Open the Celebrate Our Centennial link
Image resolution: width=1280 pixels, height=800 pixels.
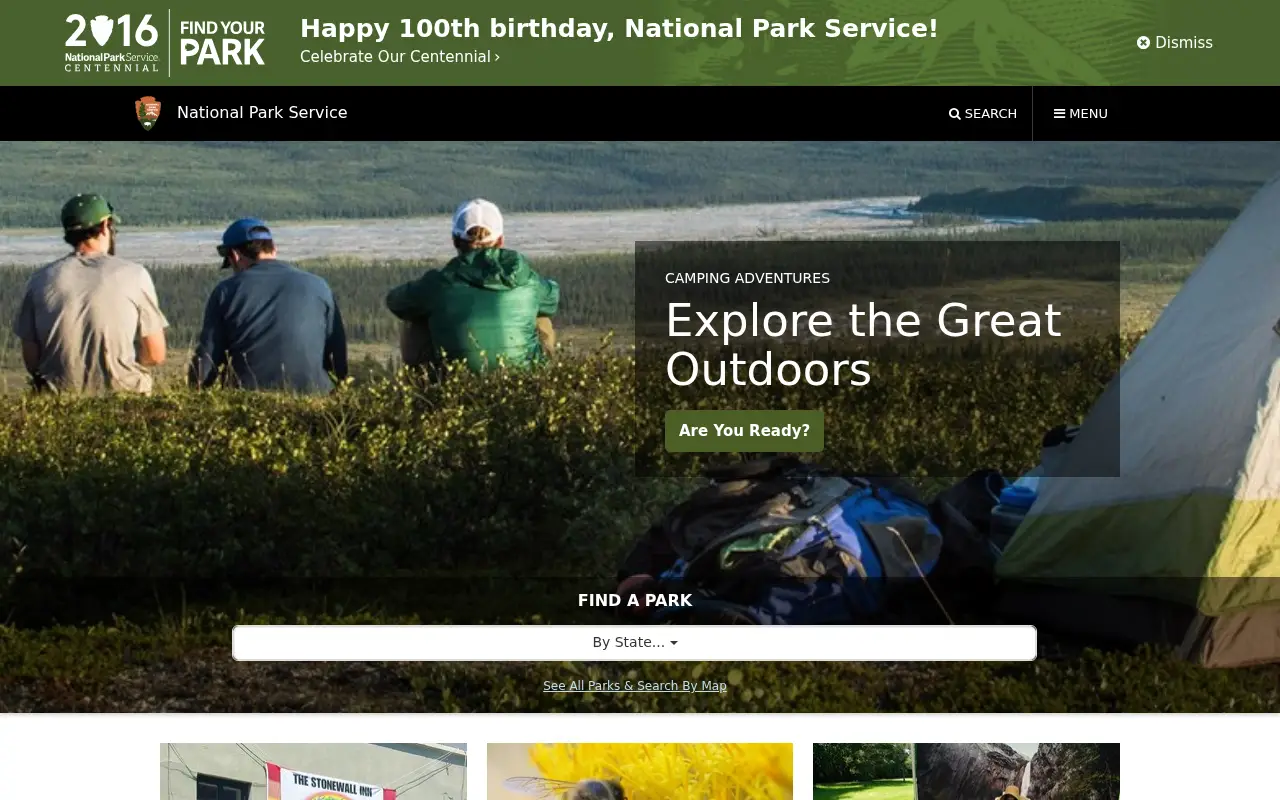pos(400,57)
